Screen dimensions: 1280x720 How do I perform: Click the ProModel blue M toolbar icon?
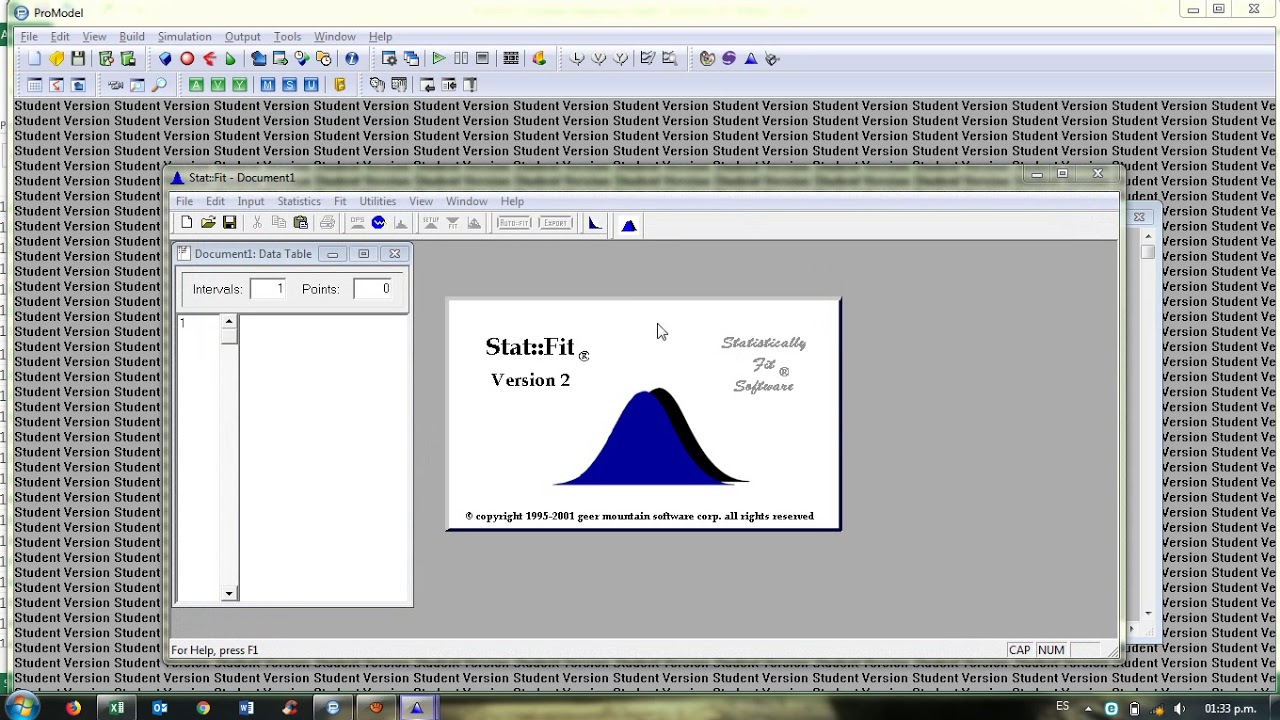coord(267,85)
